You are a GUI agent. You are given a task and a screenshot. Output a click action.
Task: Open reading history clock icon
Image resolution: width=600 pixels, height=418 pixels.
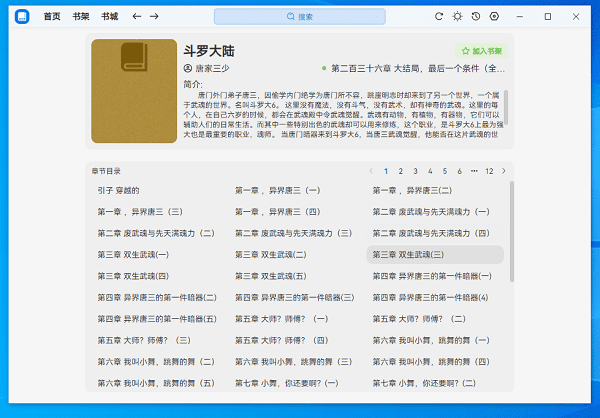(x=476, y=16)
